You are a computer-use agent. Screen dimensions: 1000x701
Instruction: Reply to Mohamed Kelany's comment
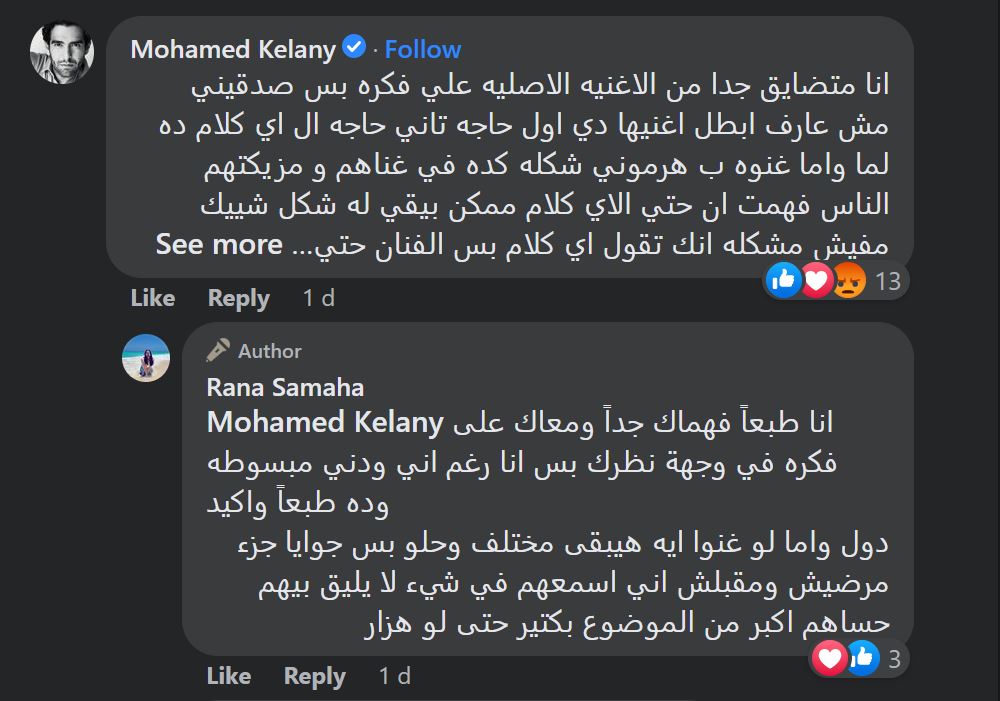238,298
